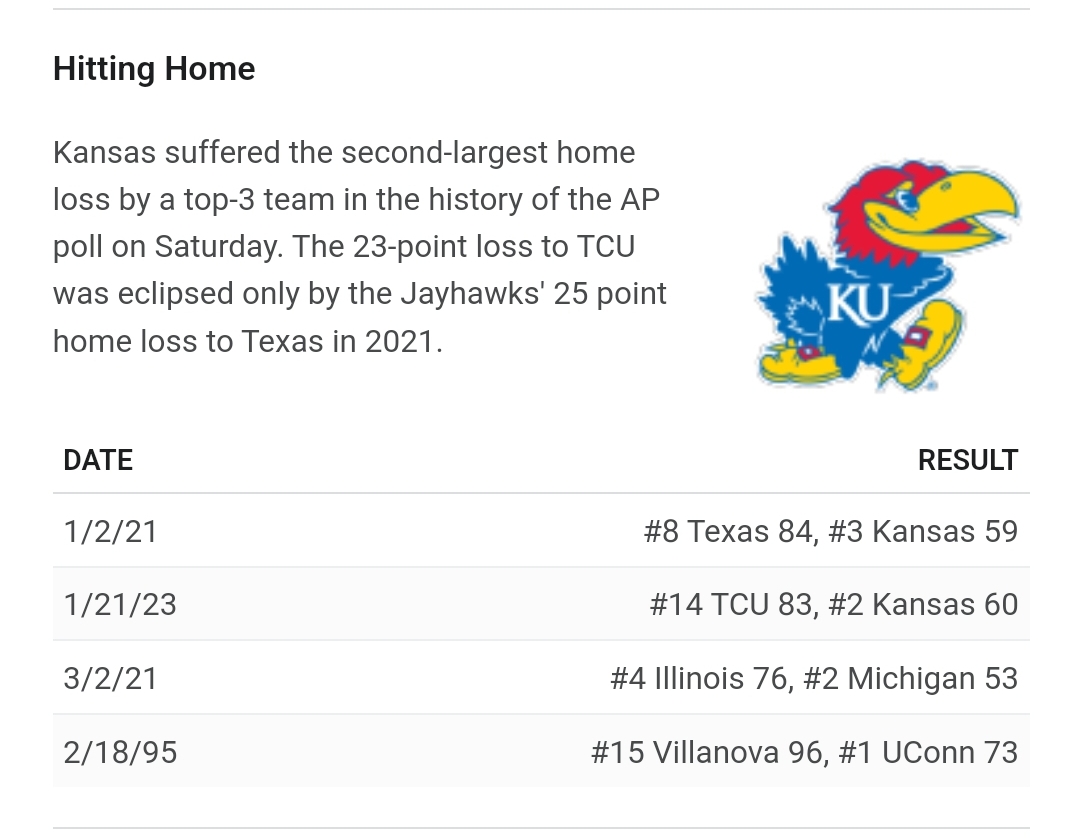The image size is (1080, 838).
Task: Select the 3/2/21 date cell
Action: 110,679
